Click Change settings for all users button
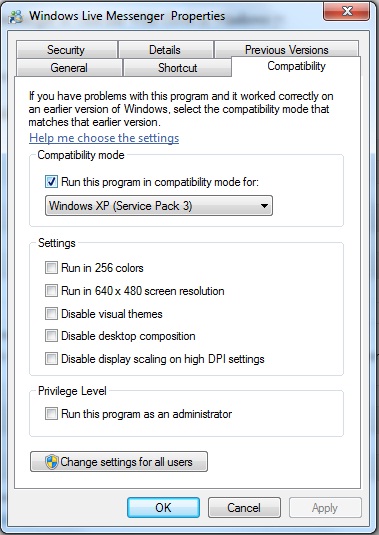 tap(119, 462)
